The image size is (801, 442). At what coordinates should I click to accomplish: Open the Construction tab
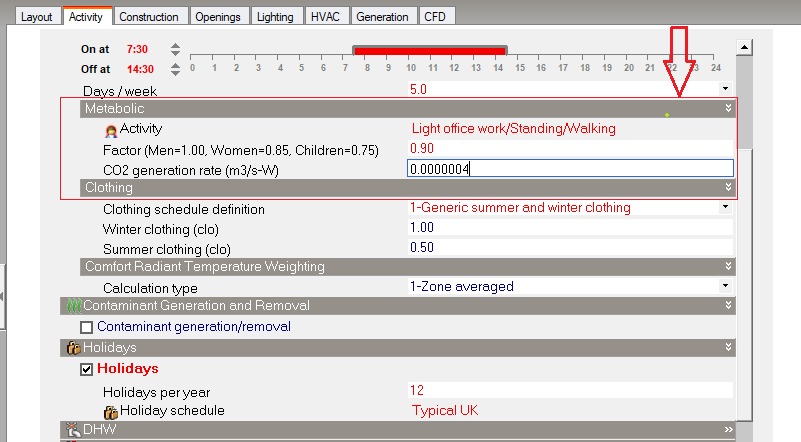pos(149,16)
